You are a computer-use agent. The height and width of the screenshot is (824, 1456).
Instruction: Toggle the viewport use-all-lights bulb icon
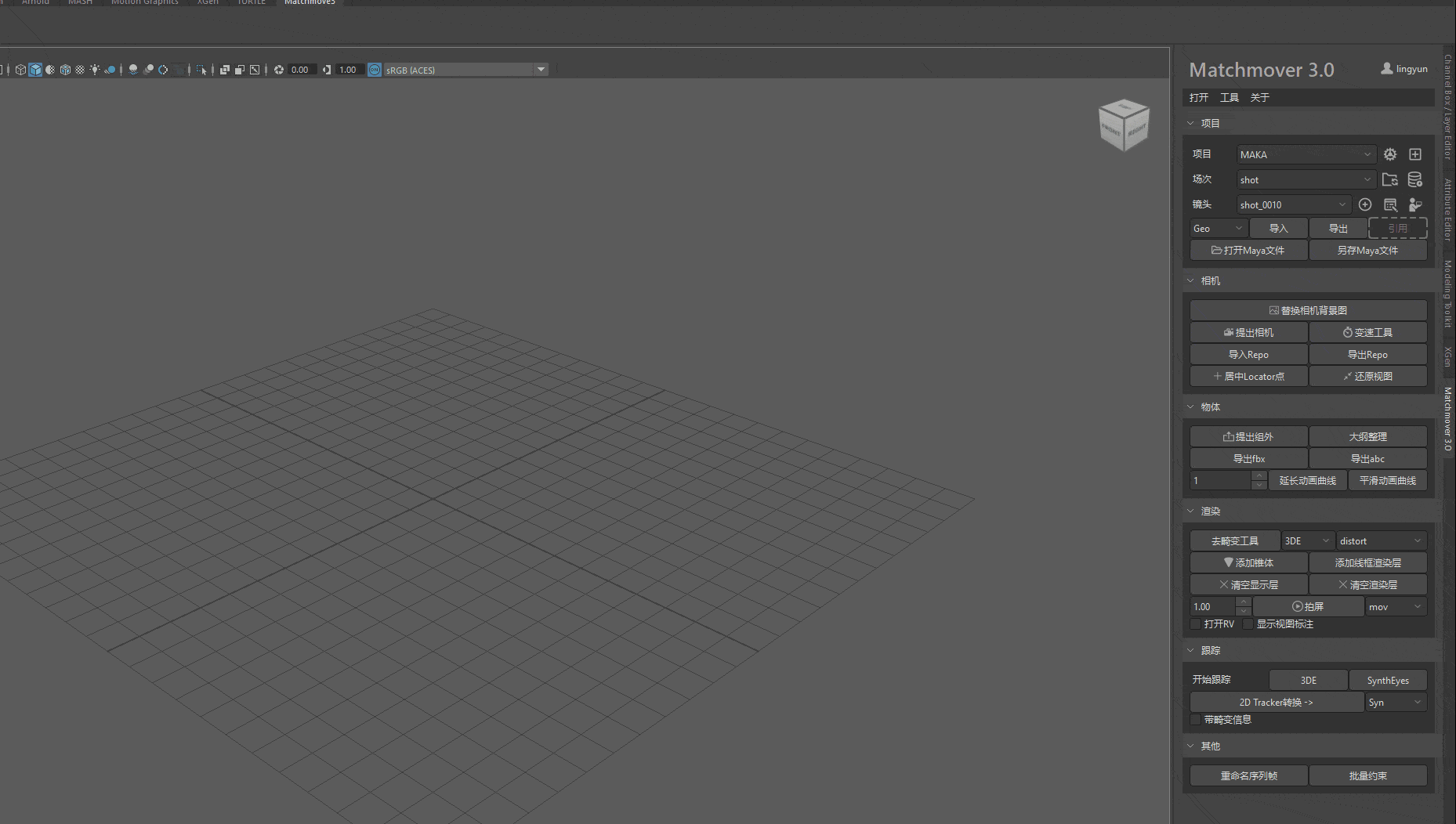(x=95, y=70)
